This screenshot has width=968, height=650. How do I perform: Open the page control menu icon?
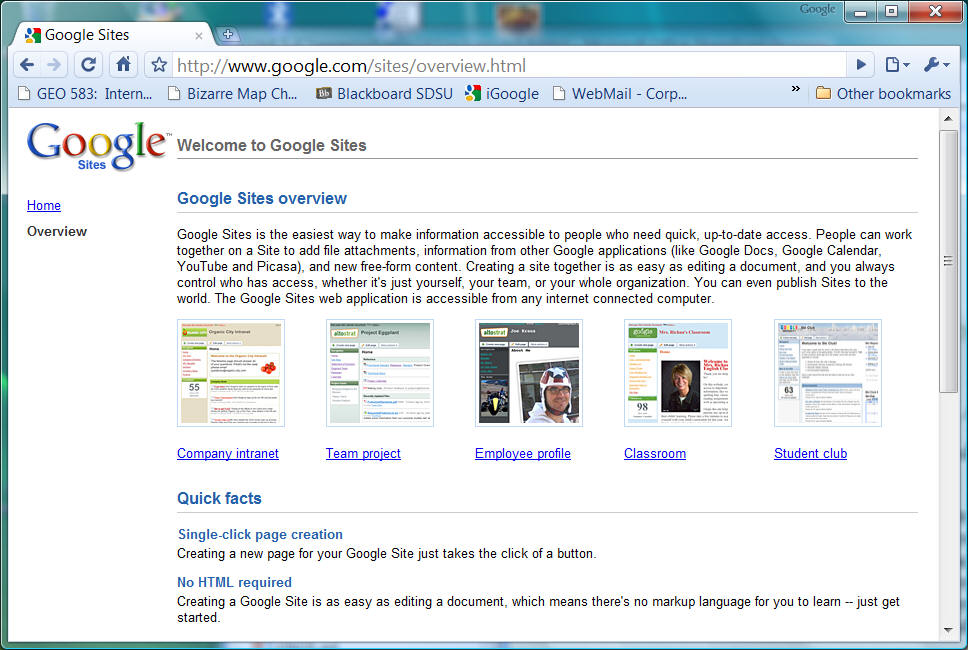[897, 64]
